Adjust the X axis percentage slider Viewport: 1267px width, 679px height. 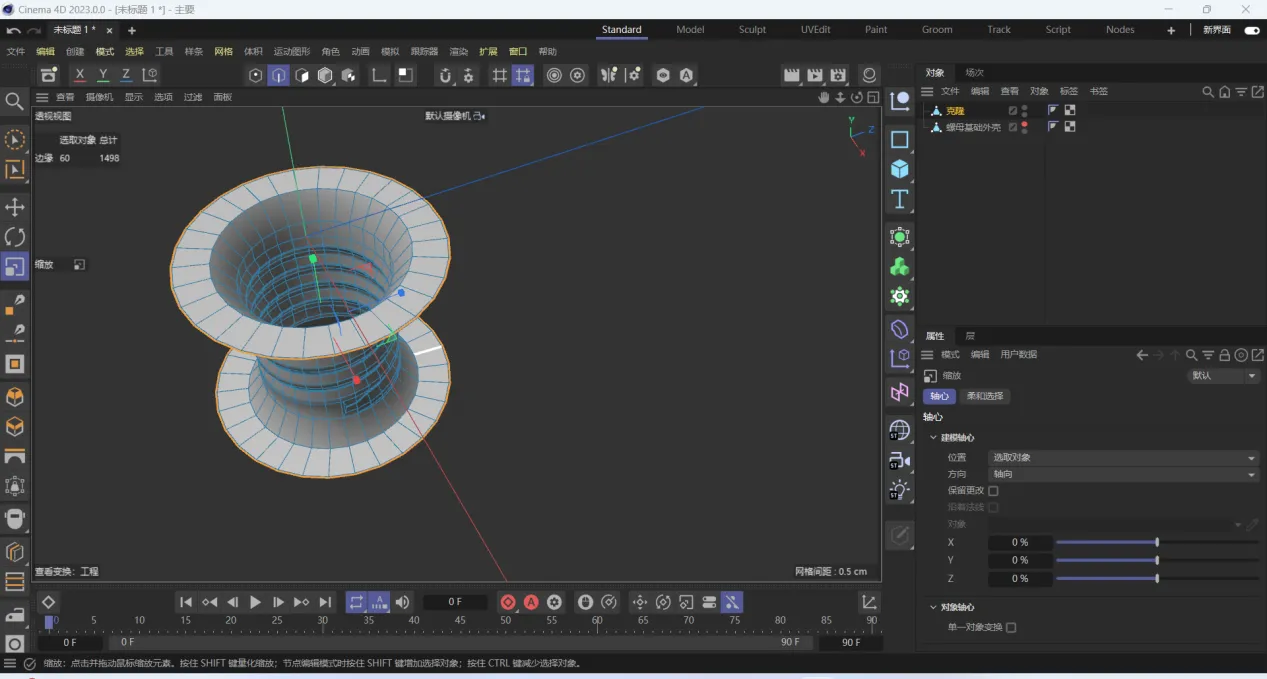tap(1157, 542)
